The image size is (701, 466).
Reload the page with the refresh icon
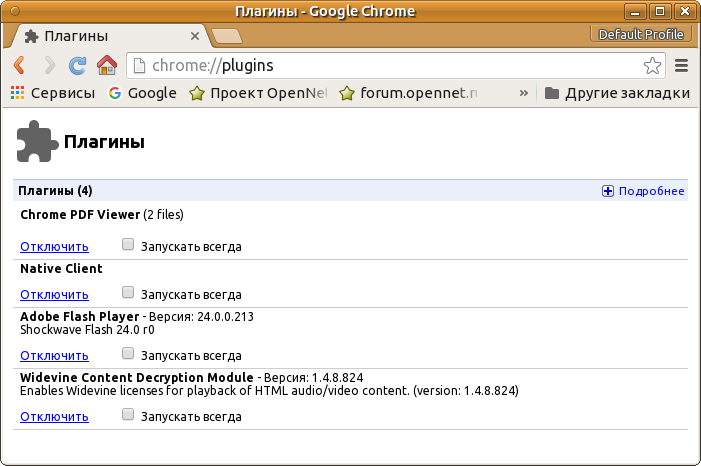coord(77,65)
